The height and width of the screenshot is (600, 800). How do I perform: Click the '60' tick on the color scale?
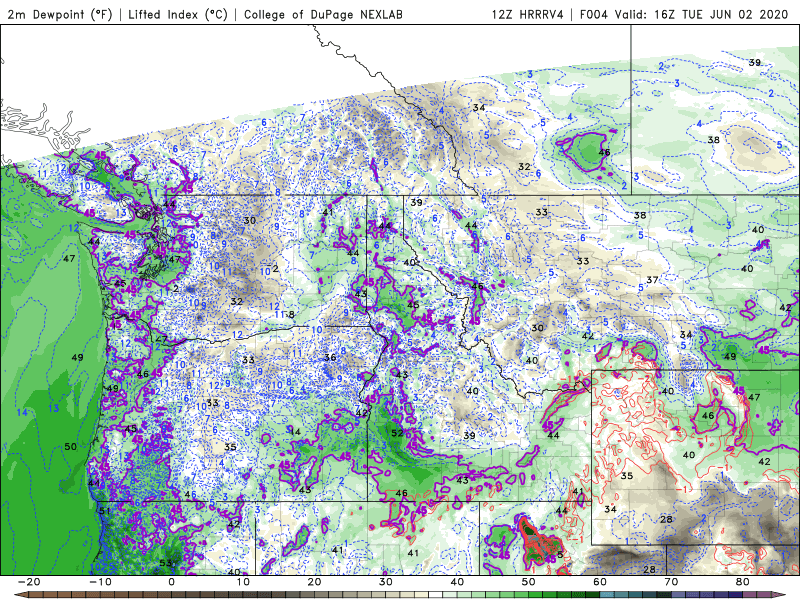point(600,582)
